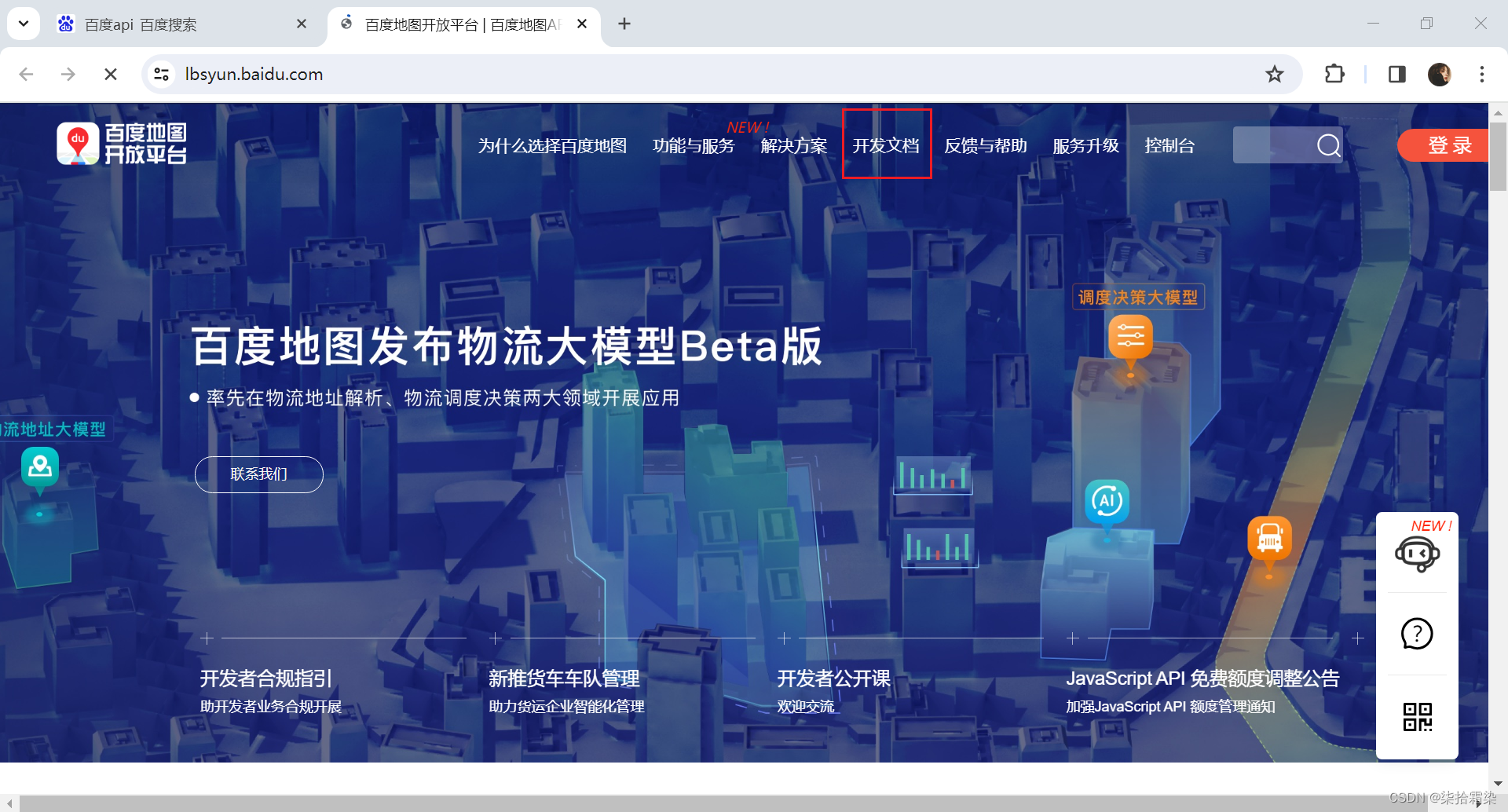The width and height of the screenshot is (1508, 812).
Task: Toggle the side panel icon
Action: pos(1396,74)
